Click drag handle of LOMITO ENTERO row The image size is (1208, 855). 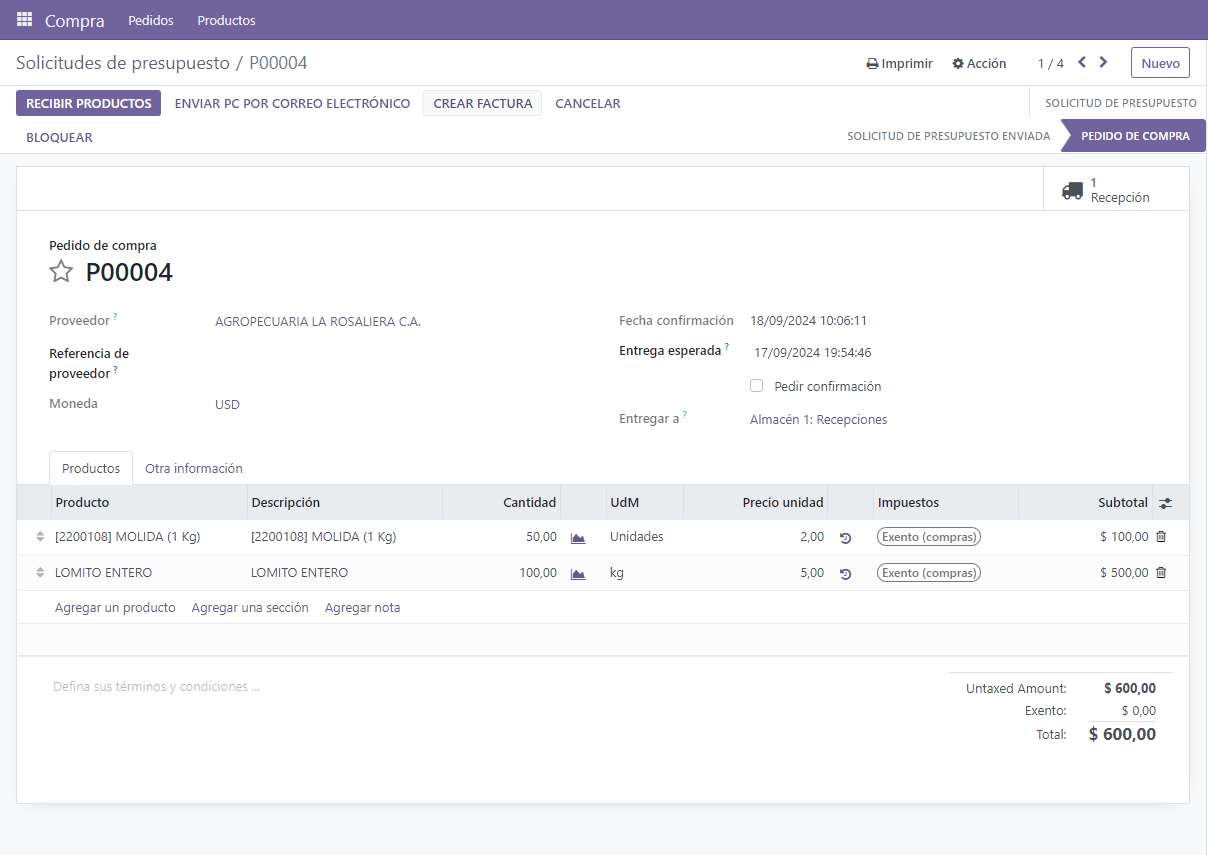[40, 573]
